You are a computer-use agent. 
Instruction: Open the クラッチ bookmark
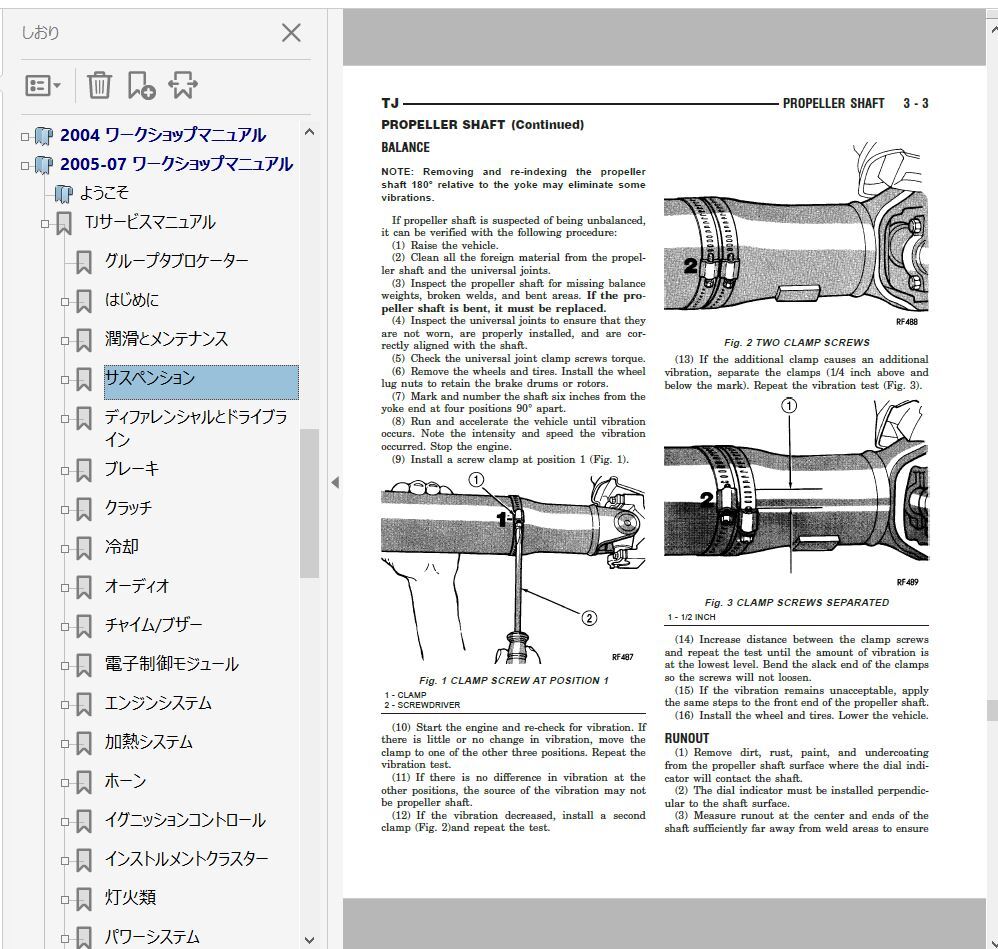129,508
